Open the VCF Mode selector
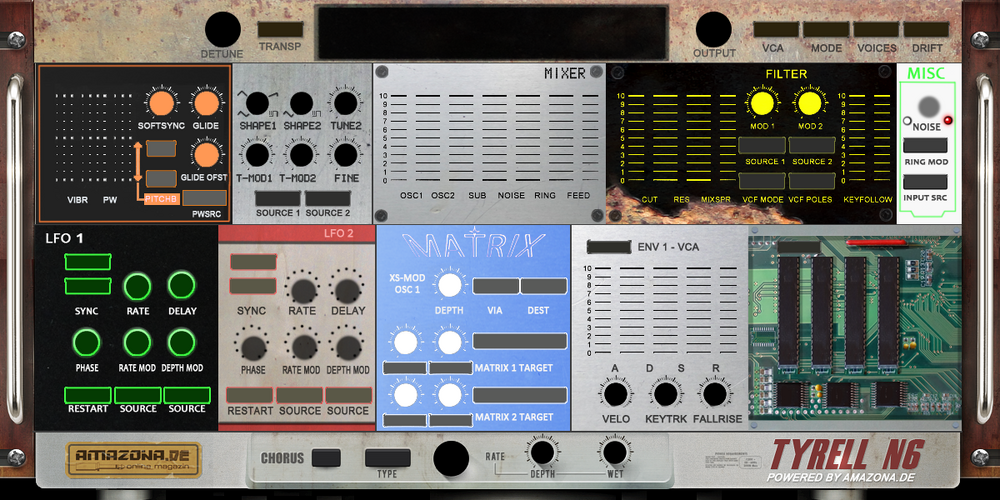The height and width of the screenshot is (500, 1000). pos(762,181)
